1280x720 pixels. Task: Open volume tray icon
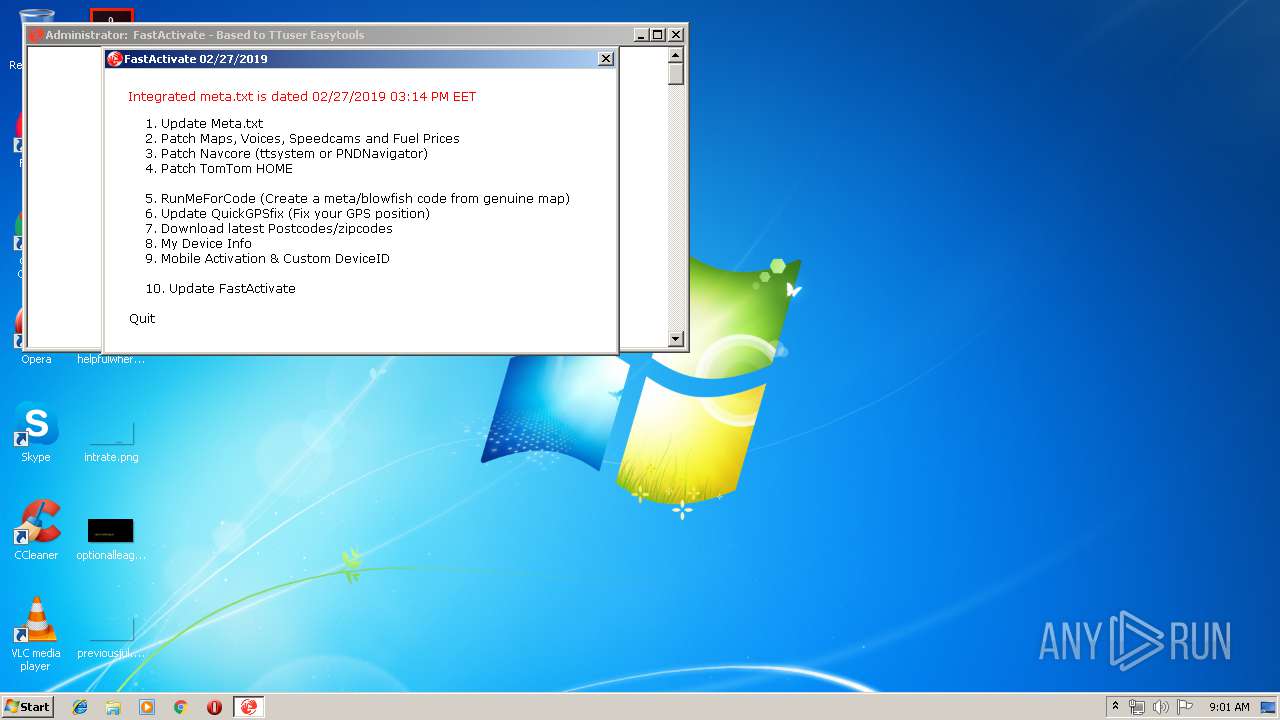[1161, 707]
